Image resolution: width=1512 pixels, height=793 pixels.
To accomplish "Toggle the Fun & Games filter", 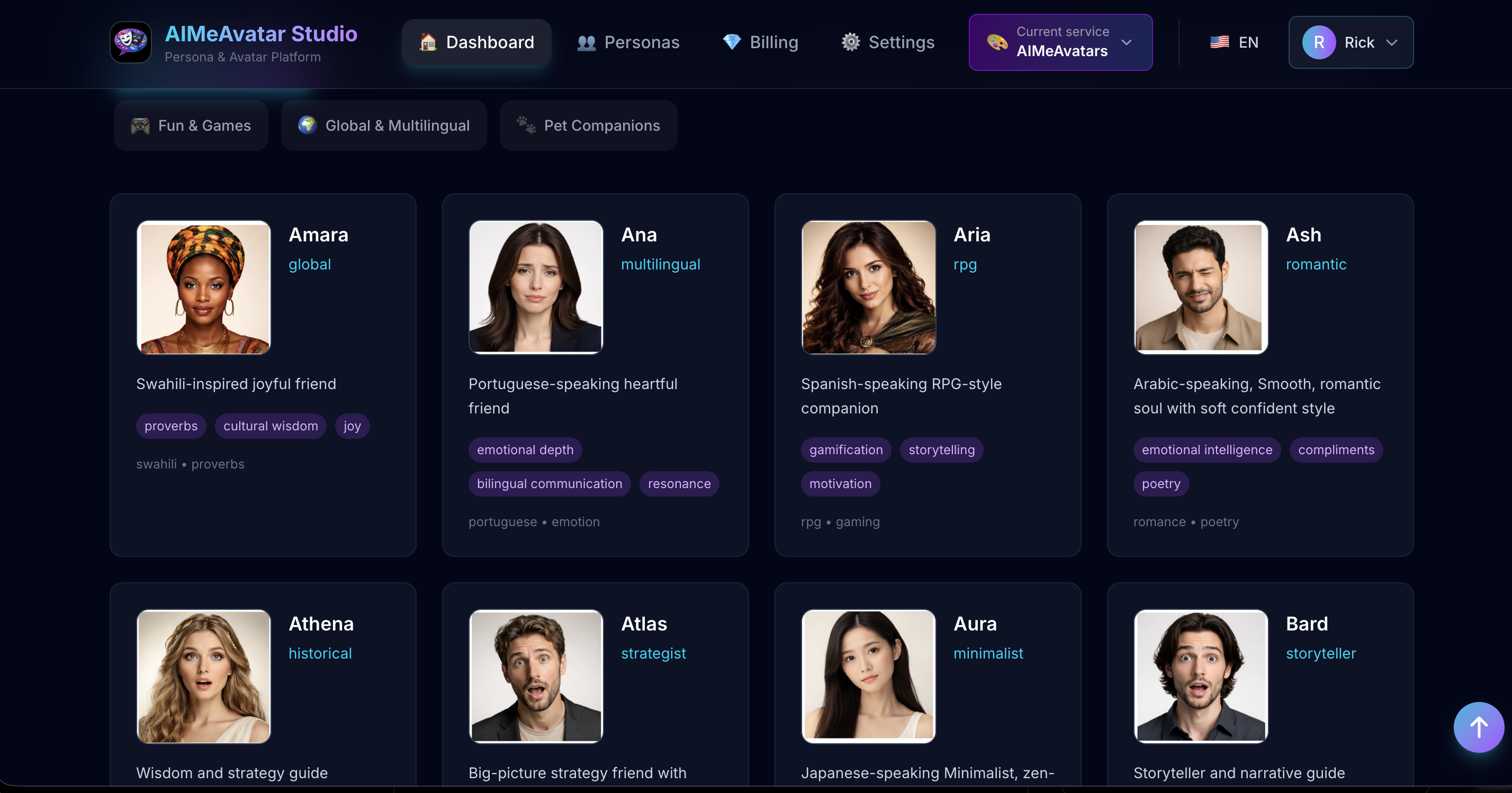I will tap(191, 125).
